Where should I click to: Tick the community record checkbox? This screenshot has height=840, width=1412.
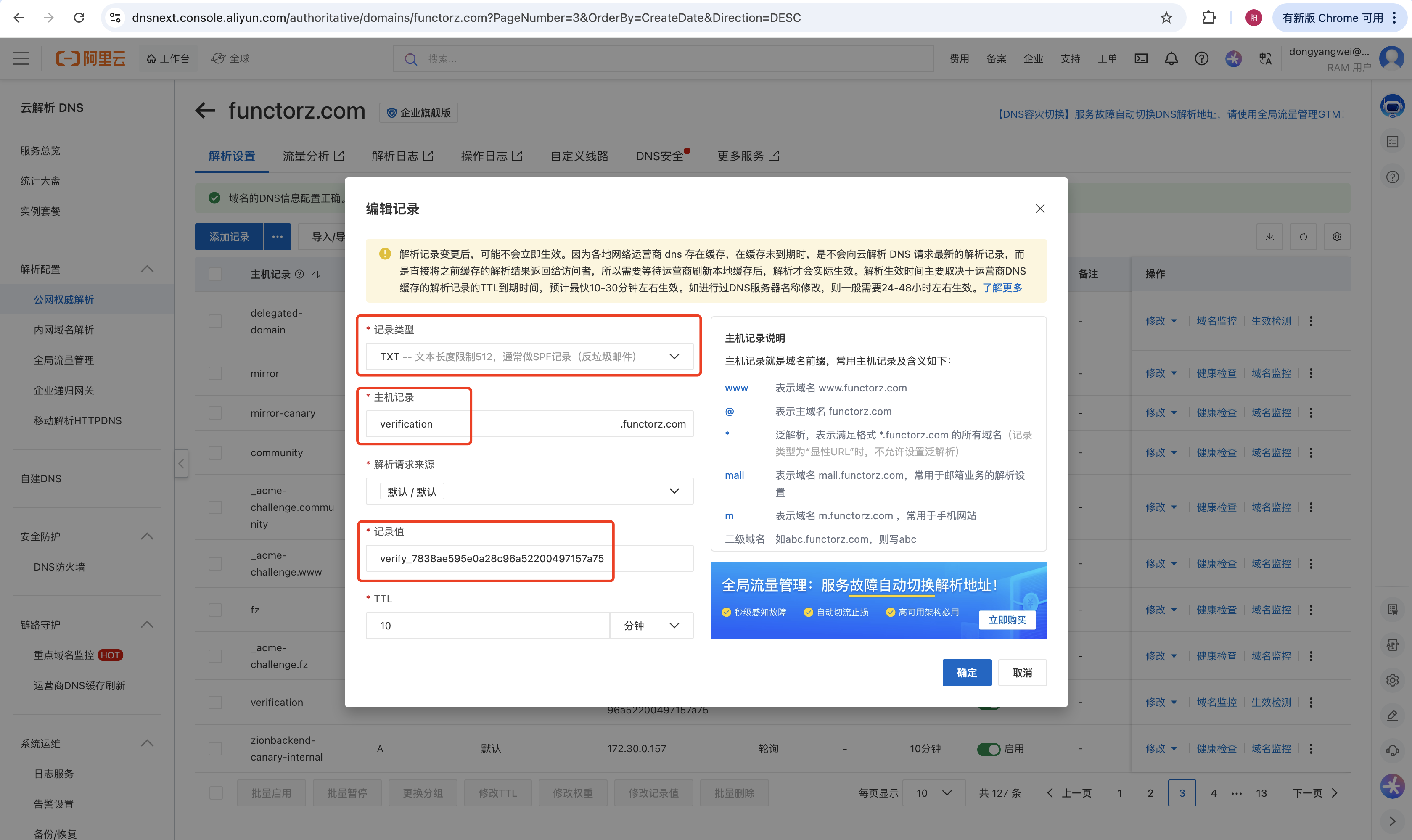[215, 453]
